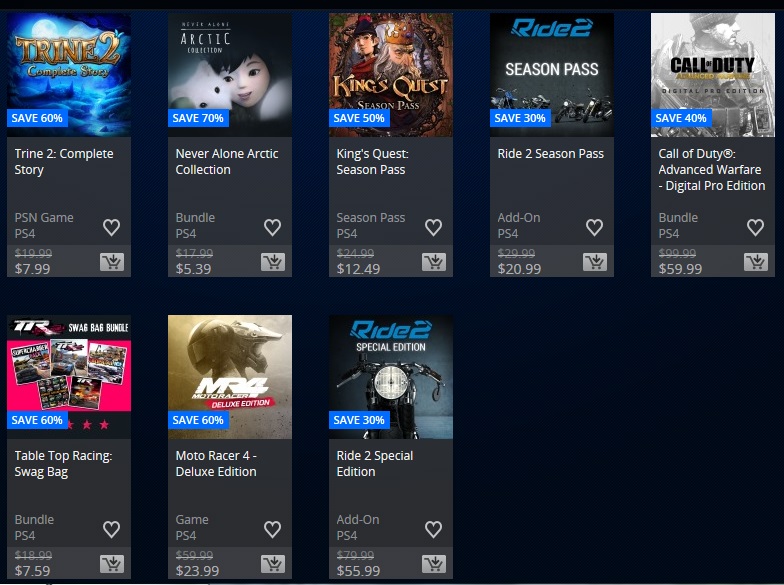Add Never Alone Arctic Collection to cart
Screen dimensions: 784x585
[272, 262]
